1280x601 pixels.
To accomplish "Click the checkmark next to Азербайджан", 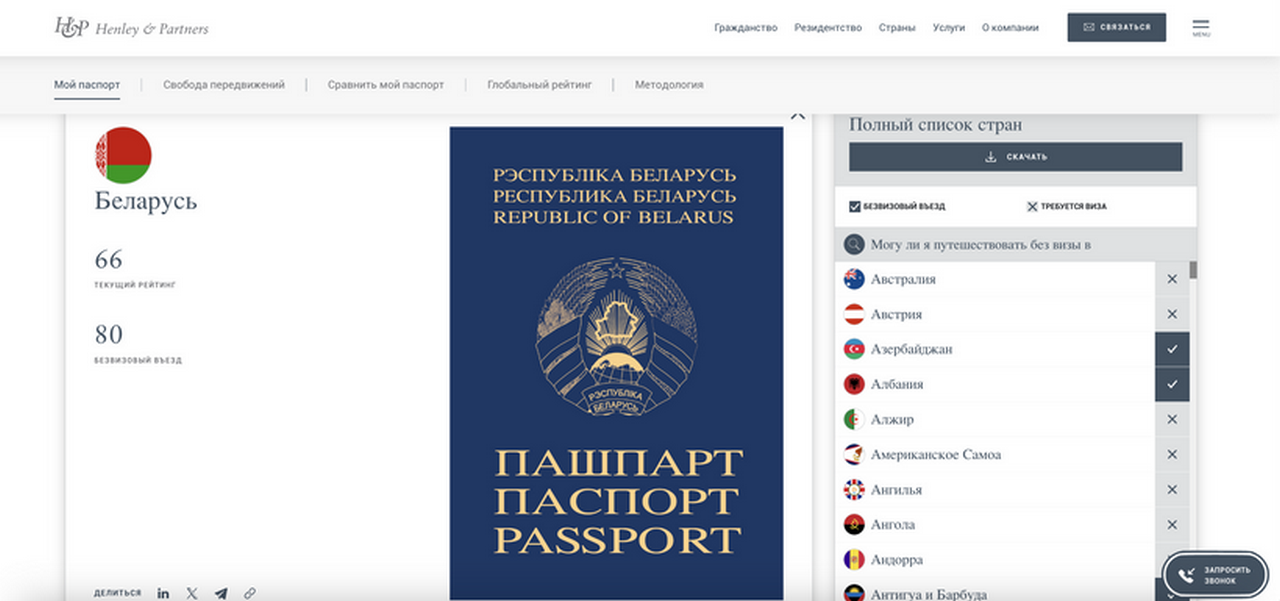I will [x=1172, y=349].
